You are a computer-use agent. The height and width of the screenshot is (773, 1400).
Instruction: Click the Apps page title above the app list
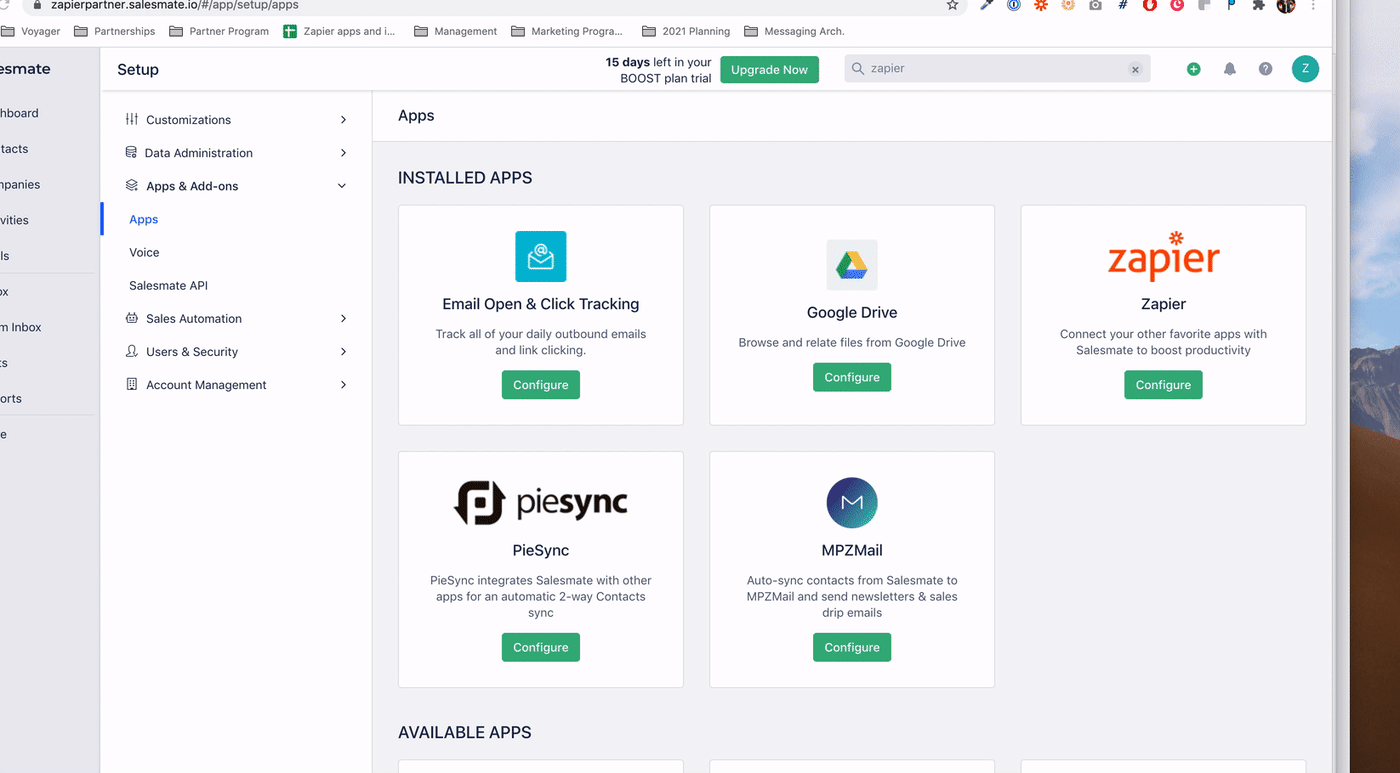416,116
